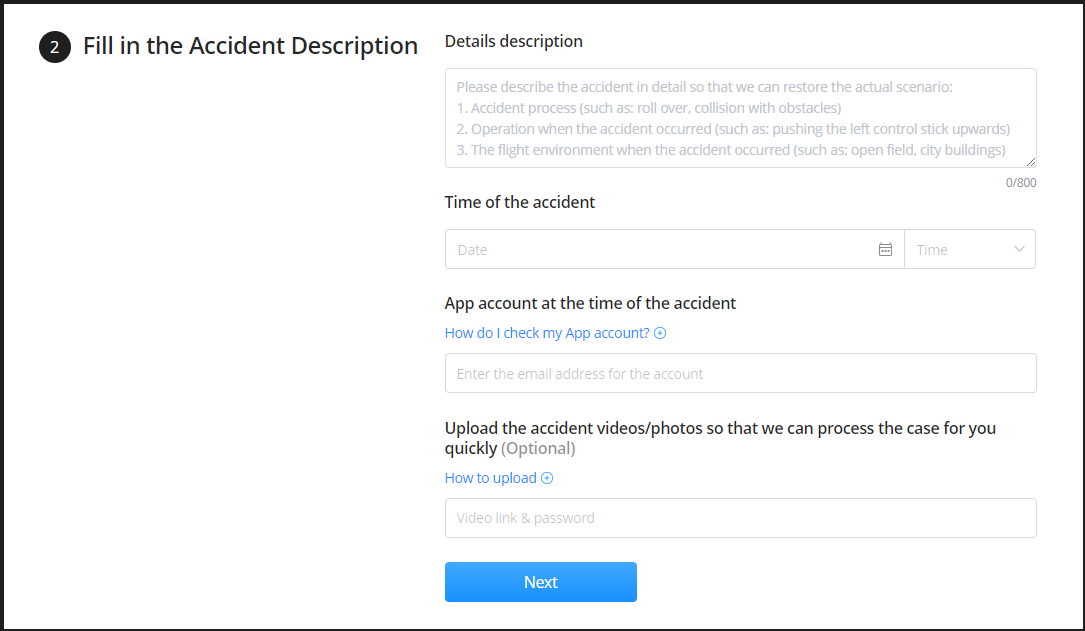Click the "App account at the time" label

click(x=590, y=303)
